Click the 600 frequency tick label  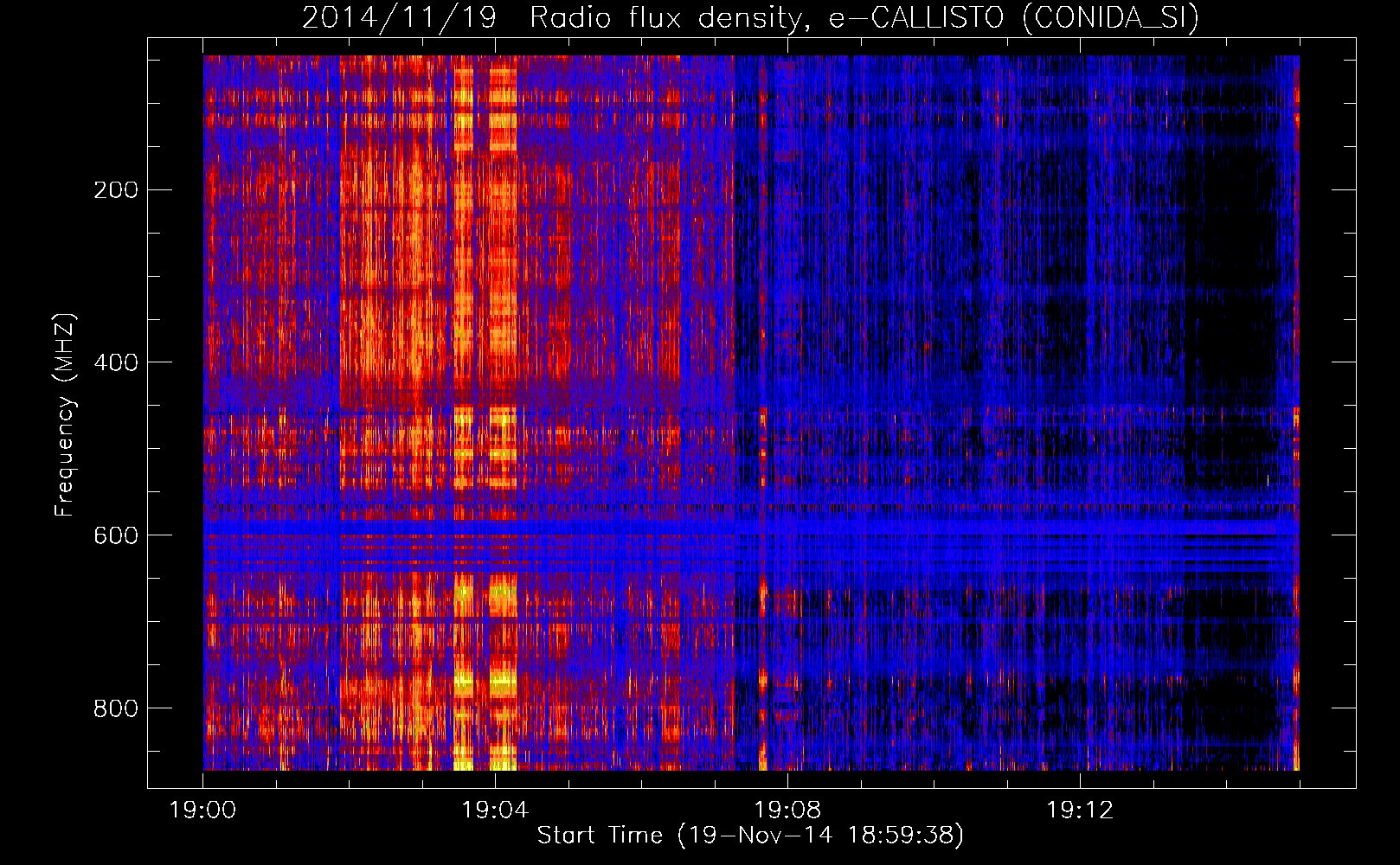116,536
